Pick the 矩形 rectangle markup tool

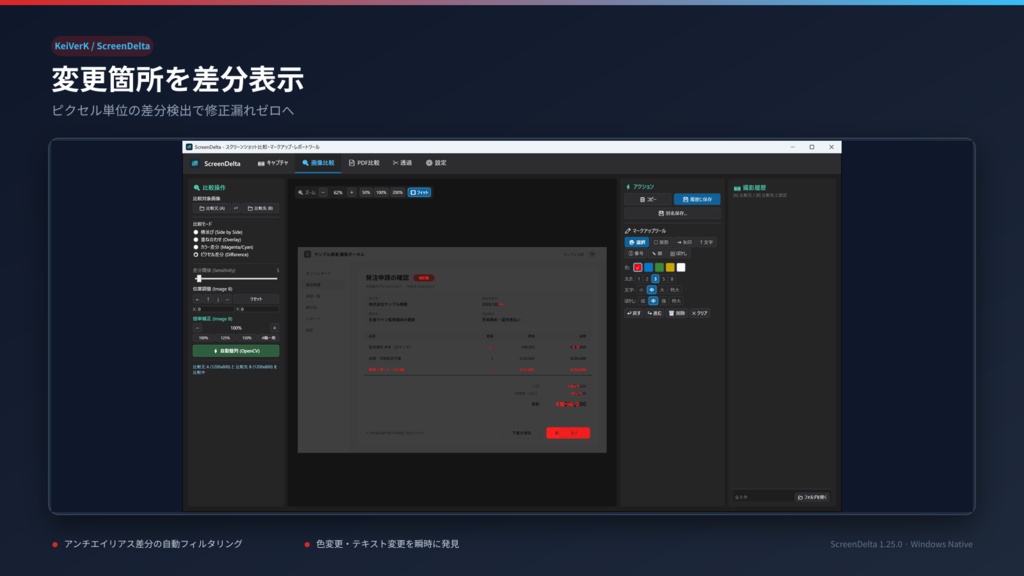tap(661, 242)
